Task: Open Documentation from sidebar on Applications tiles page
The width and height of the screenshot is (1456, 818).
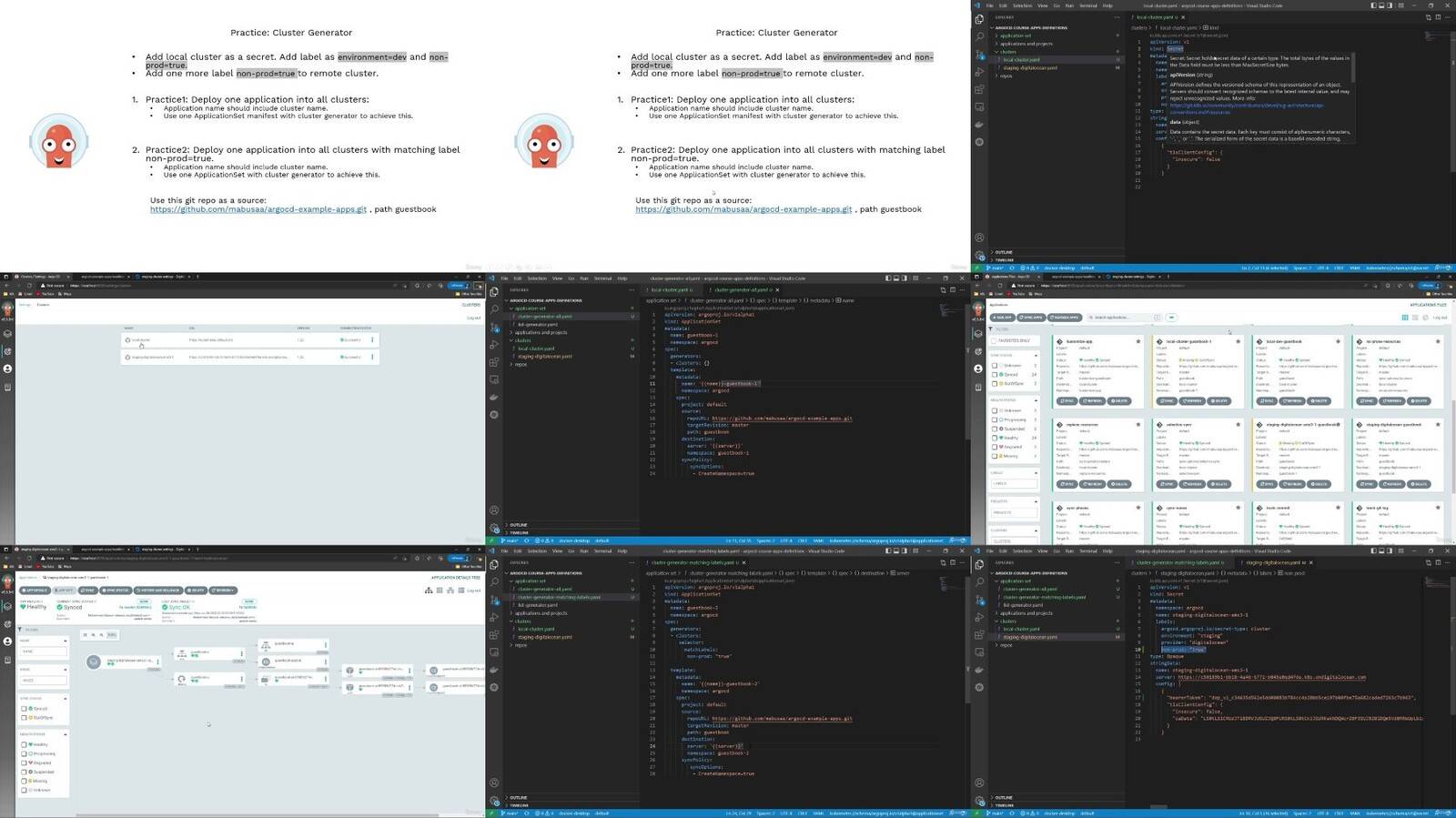Action: 978,387
